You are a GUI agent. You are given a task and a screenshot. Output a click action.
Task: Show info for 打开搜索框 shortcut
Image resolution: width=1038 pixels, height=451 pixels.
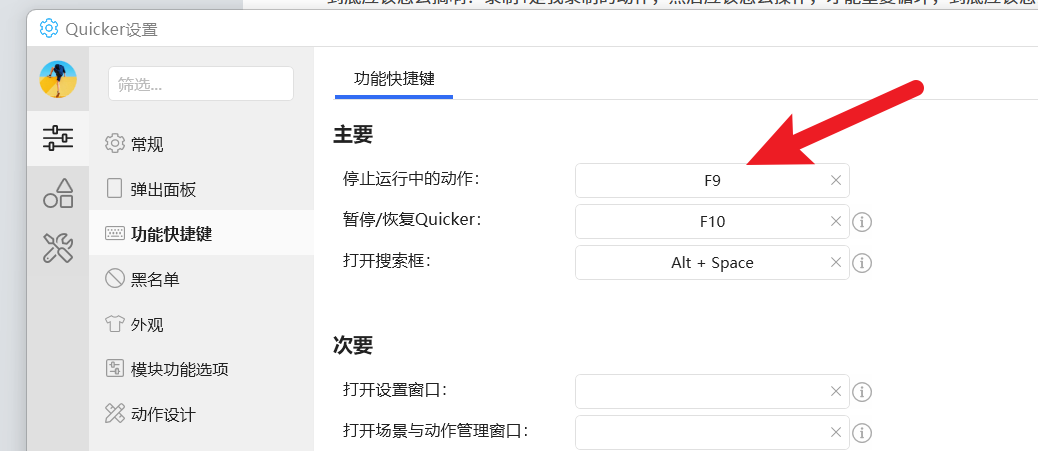pos(861,263)
